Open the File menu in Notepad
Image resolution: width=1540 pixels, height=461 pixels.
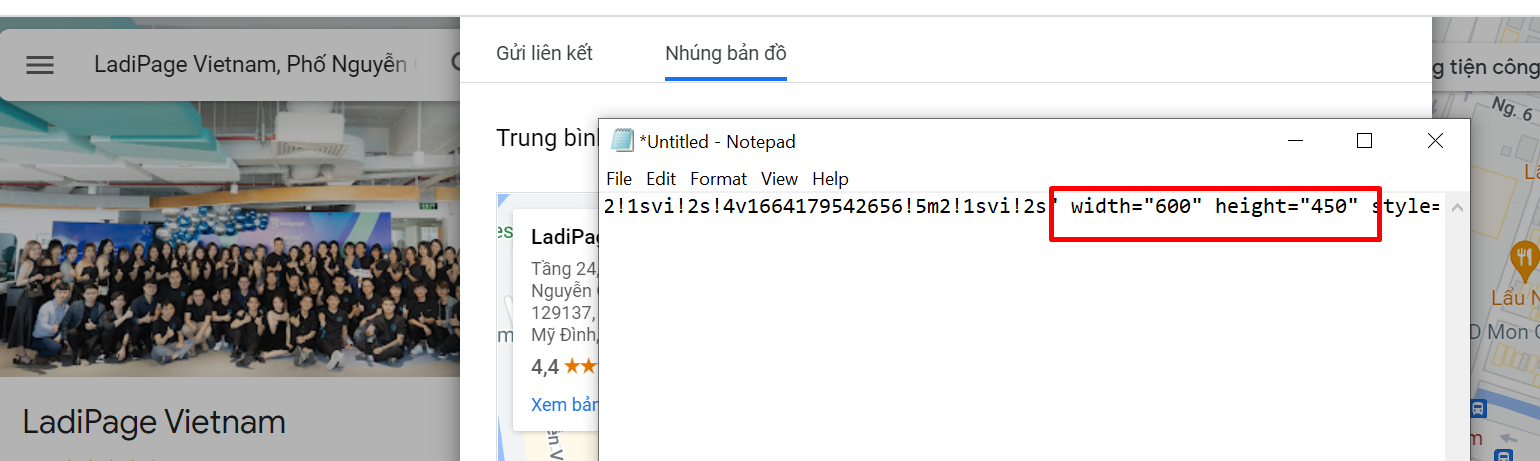coord(619,179)
